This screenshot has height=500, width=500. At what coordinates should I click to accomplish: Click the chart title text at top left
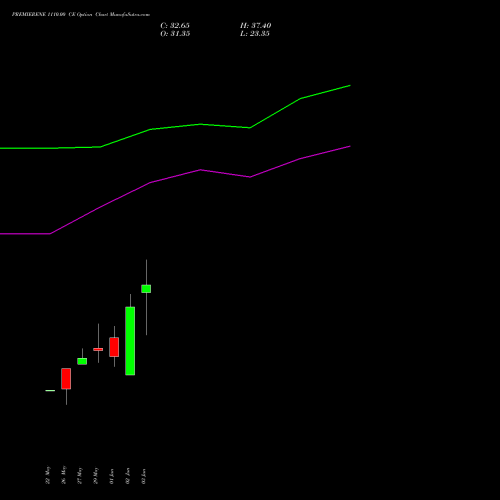(81, 15)
